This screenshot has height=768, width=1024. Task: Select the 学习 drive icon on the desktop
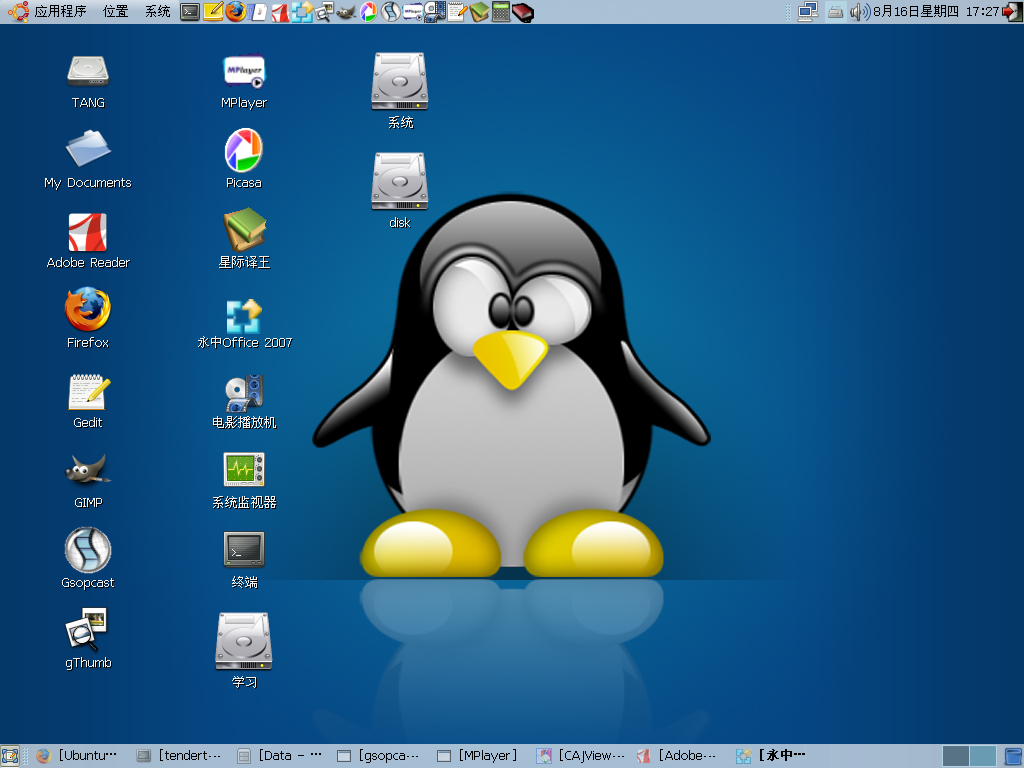[244, 641]
